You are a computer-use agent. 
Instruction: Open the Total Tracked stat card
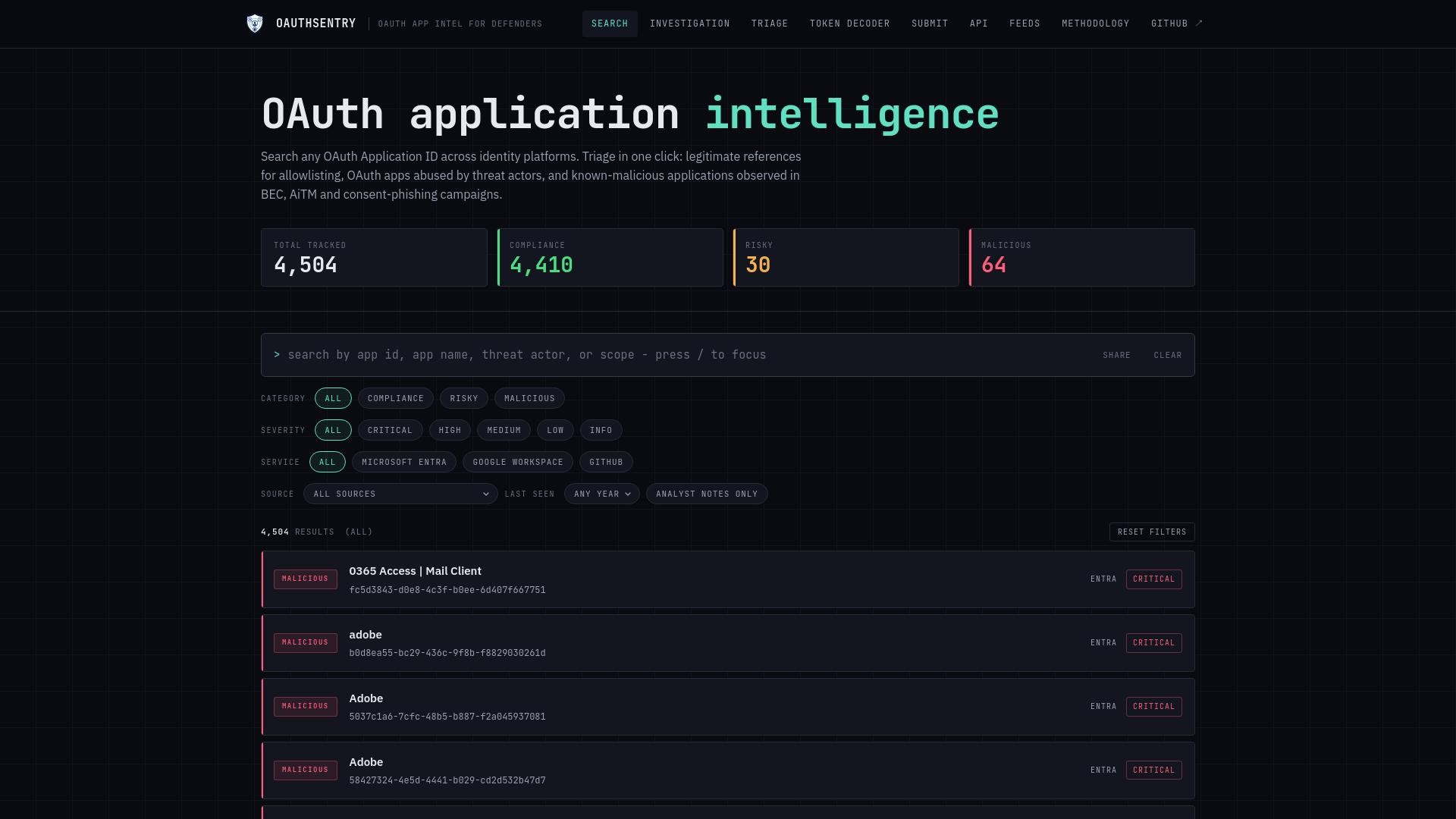tap(374, 257)
